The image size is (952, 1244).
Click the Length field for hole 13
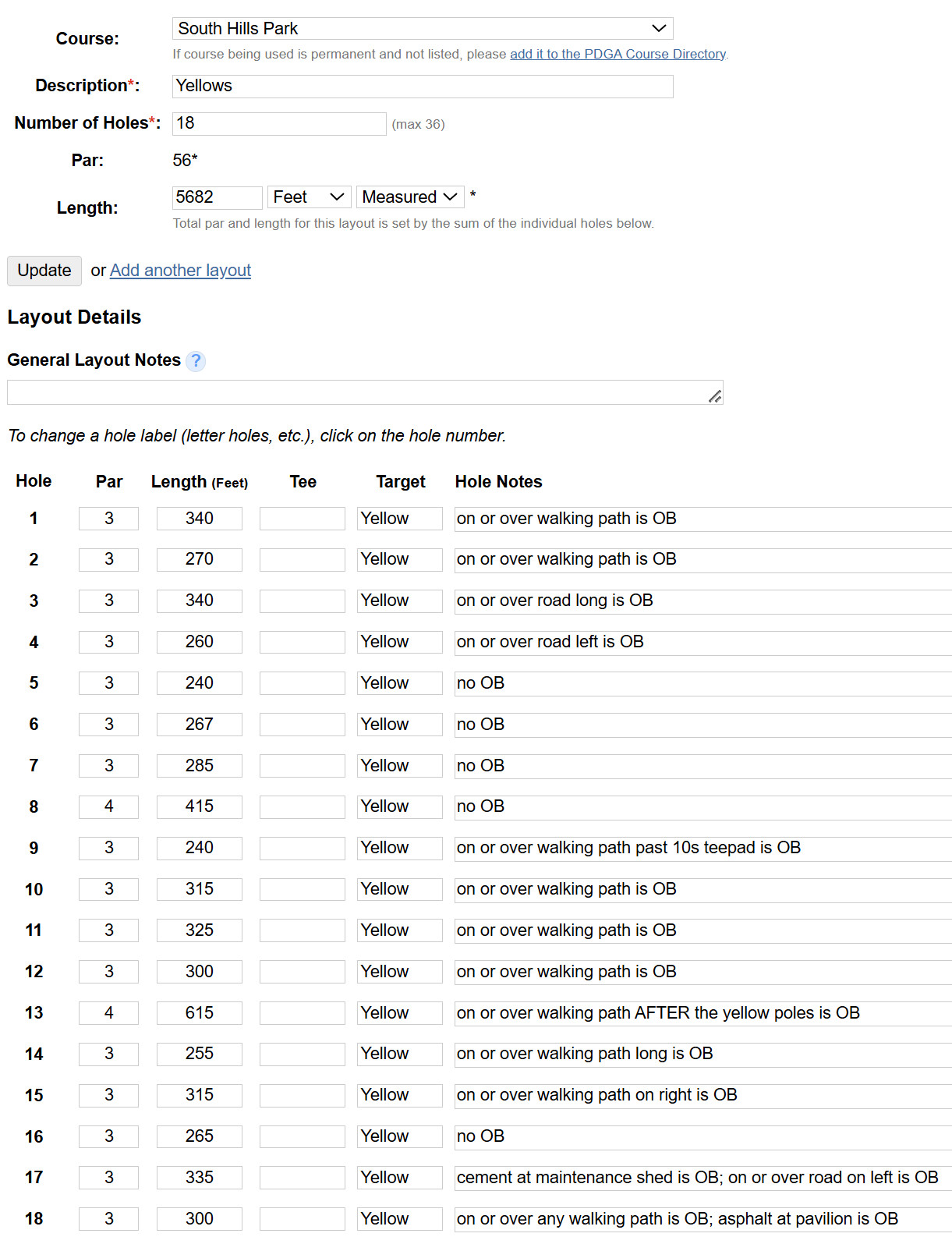click(200, 1013)
